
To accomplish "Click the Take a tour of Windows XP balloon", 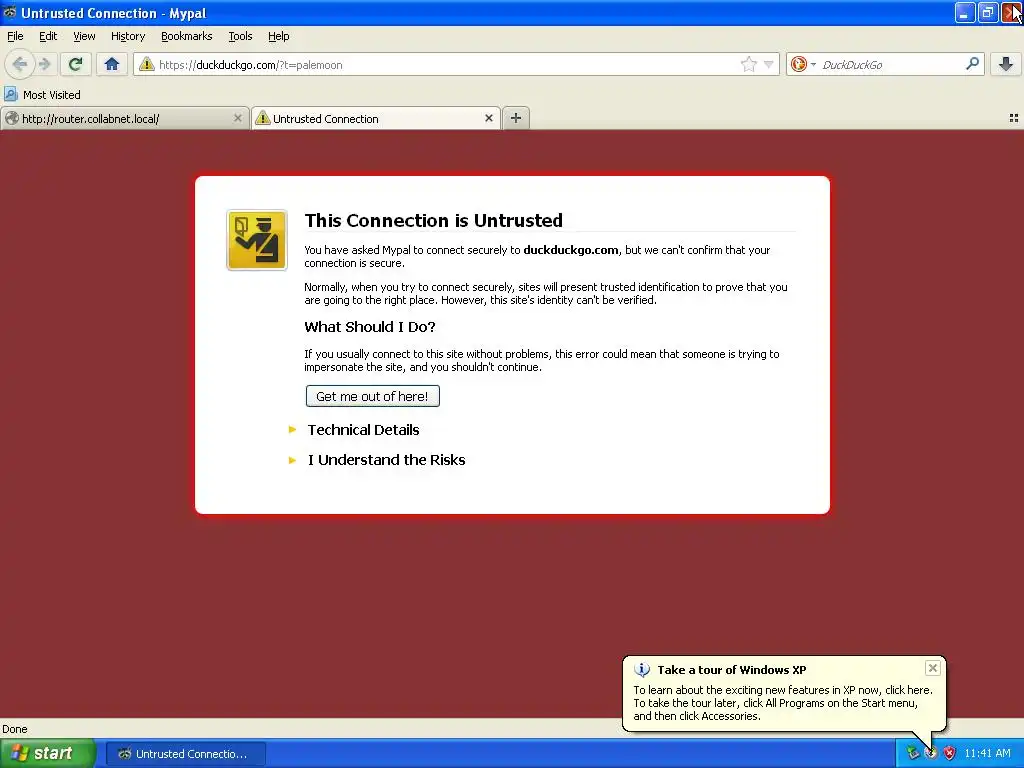I will 784,693.
